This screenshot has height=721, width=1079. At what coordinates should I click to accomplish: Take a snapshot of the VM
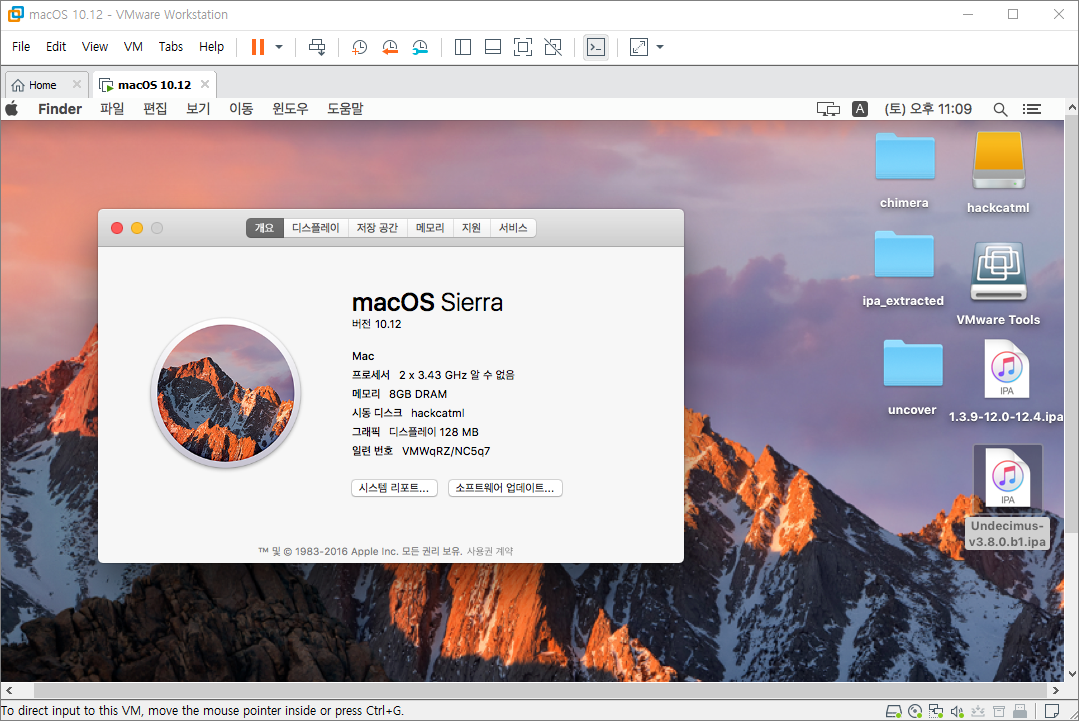tap(359, 47)
